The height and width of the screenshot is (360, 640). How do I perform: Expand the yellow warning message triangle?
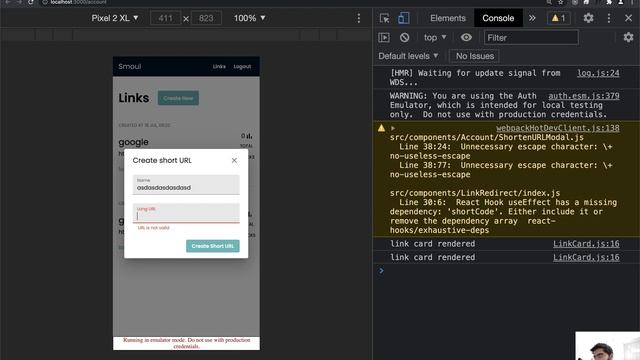click(393, 128)
